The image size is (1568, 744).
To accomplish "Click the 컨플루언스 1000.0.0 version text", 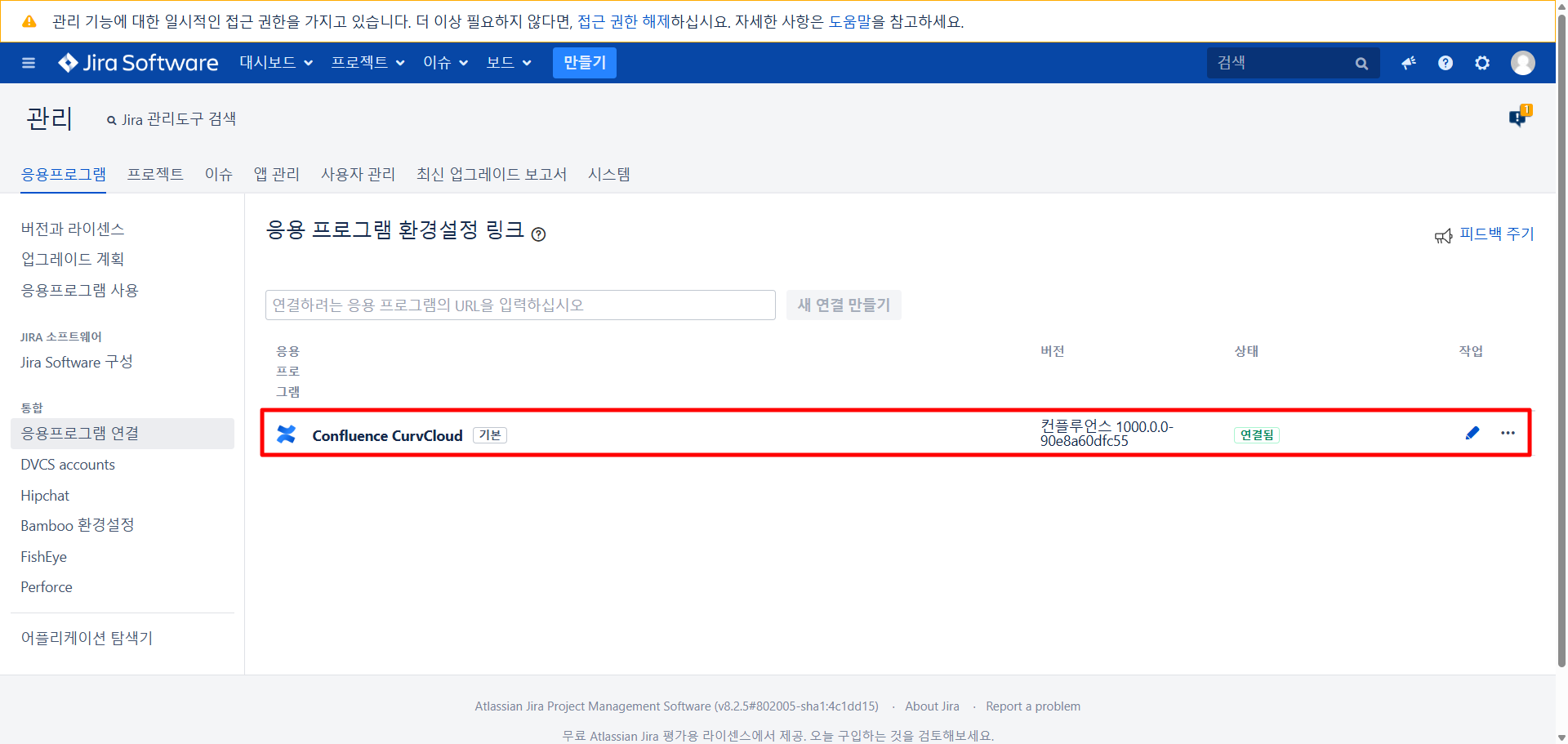I will coord(1106,434).
